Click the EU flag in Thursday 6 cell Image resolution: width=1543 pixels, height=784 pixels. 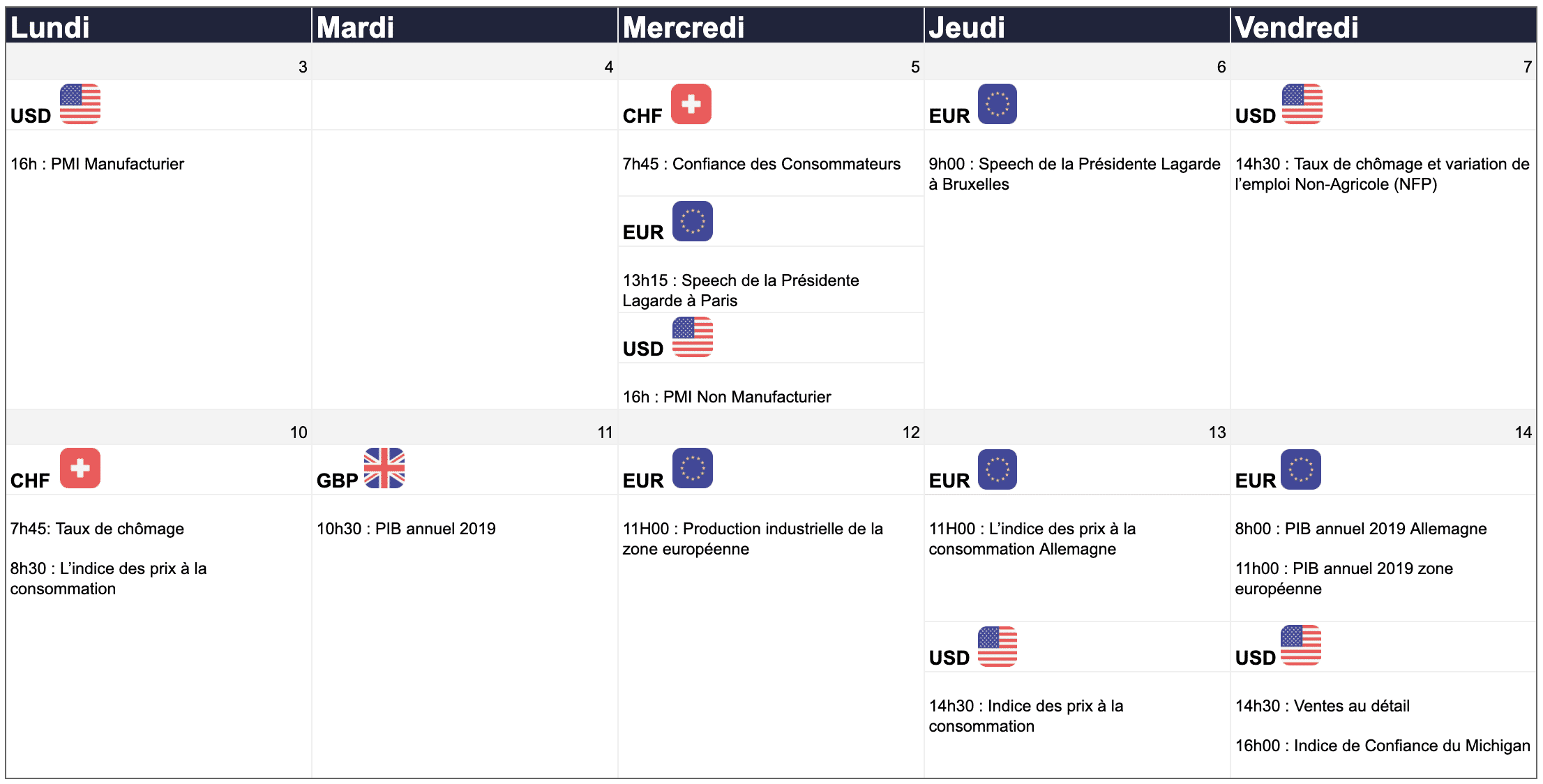click(997, 104)
